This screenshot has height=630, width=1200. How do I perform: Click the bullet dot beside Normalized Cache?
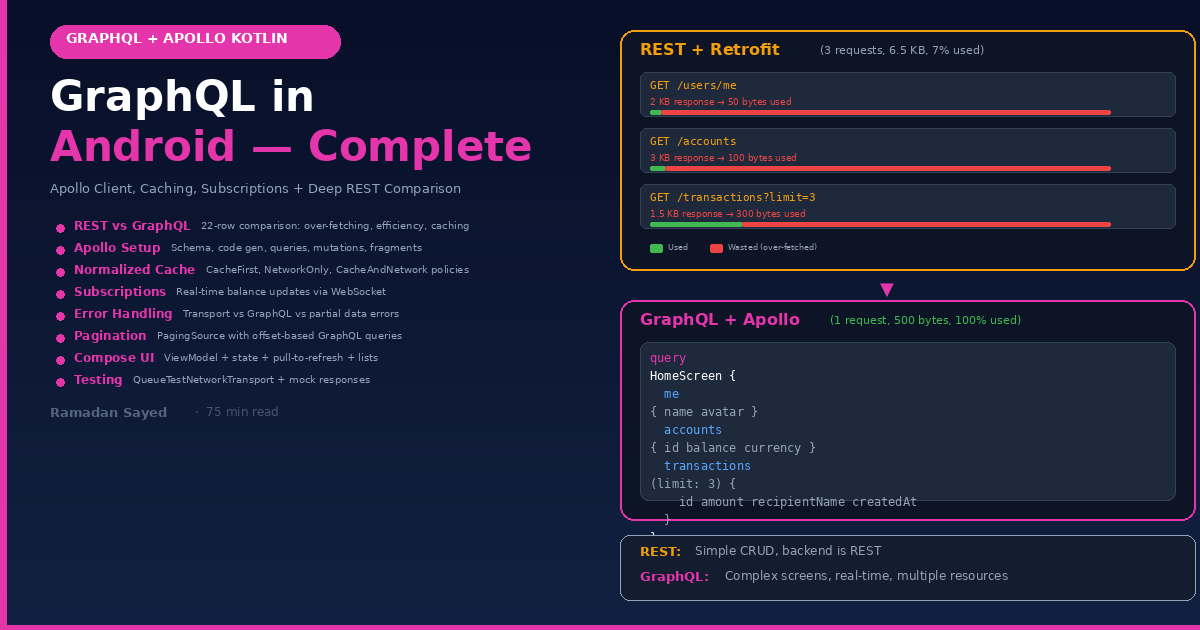(60, 272)
